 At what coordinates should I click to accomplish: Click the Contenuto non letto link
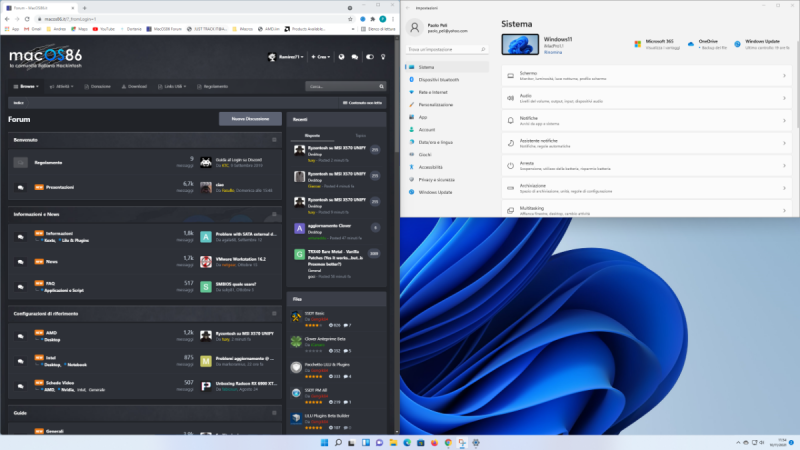point(362,103)
